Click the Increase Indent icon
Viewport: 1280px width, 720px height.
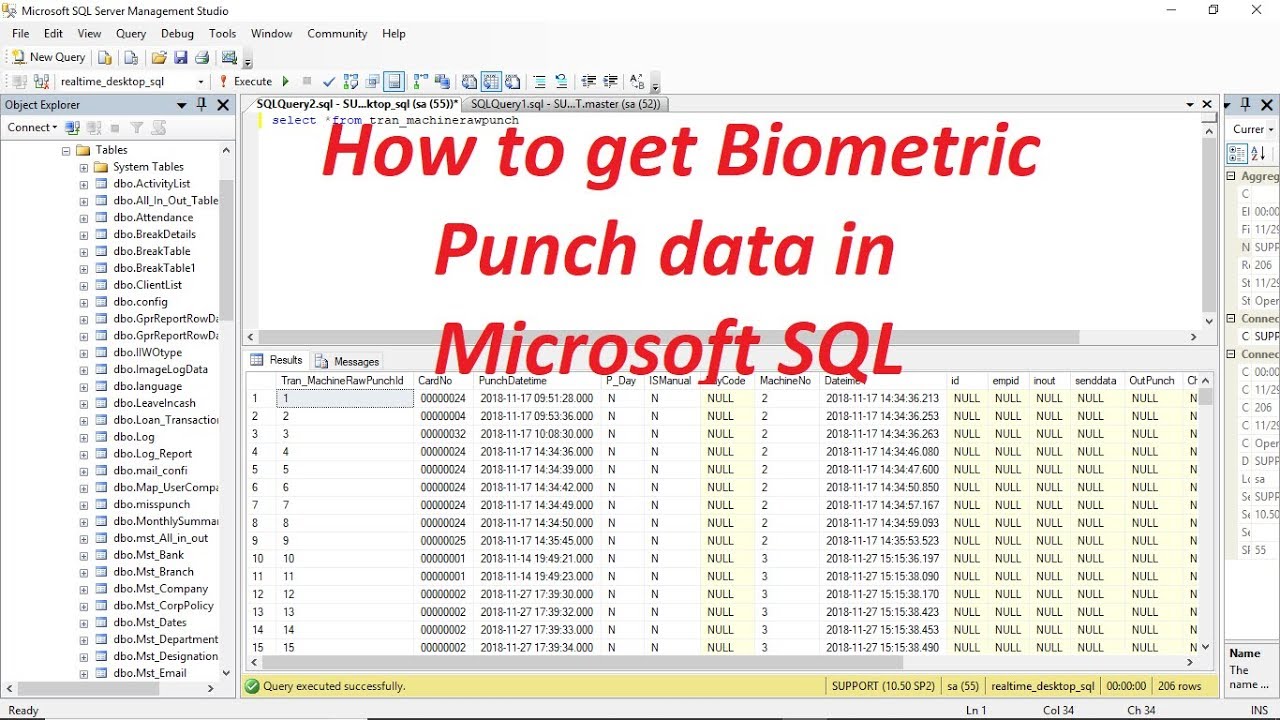(x=610, y=82)
